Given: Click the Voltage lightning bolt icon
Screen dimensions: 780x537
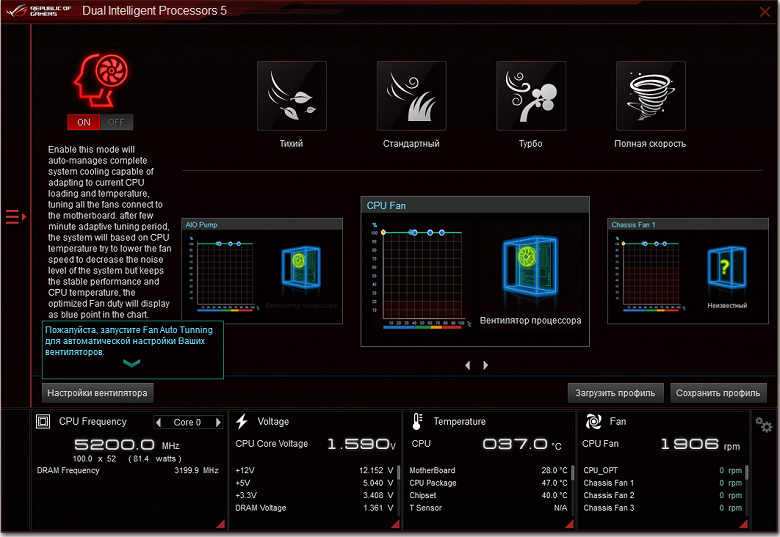Looking at the screenshot, I should [242, 421].
